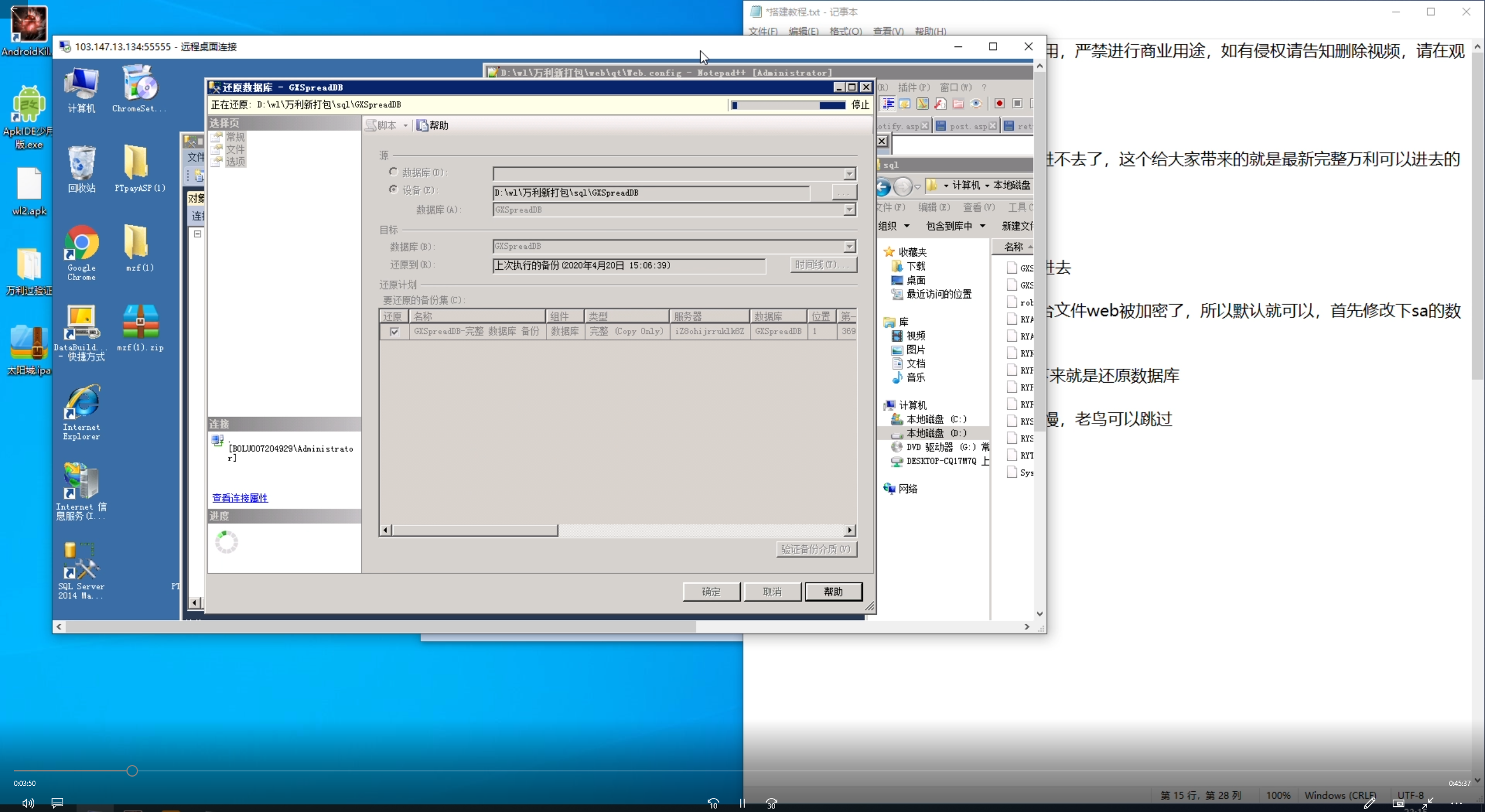Viewport: 1485px width, 812px height.
Task: Select the 设备(E) source radio button
Action: point(393,190)
